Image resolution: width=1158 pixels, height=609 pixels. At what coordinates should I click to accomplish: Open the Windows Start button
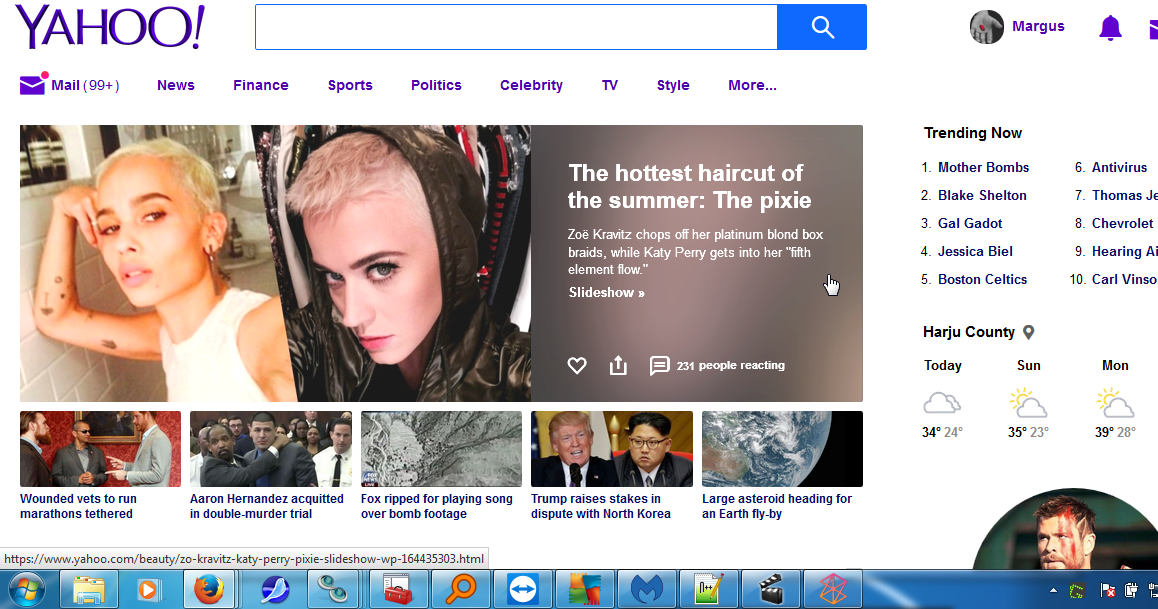tap(26, 590)
